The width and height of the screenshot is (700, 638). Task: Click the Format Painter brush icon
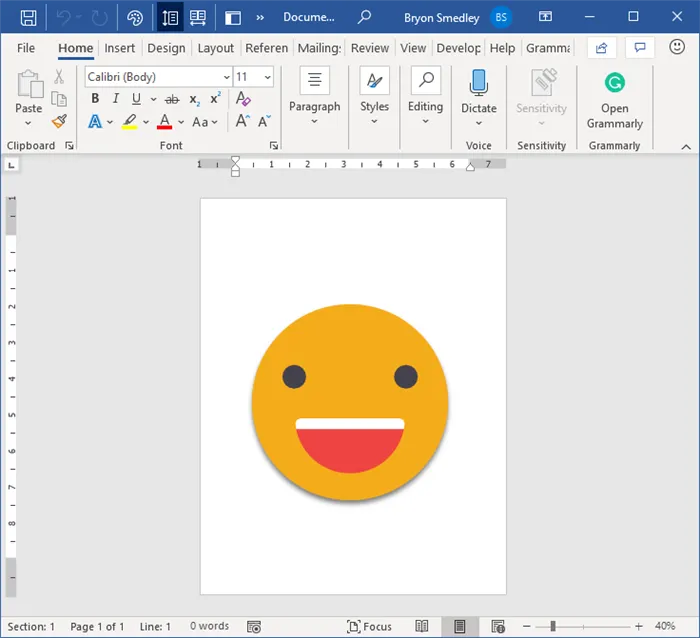59,121
